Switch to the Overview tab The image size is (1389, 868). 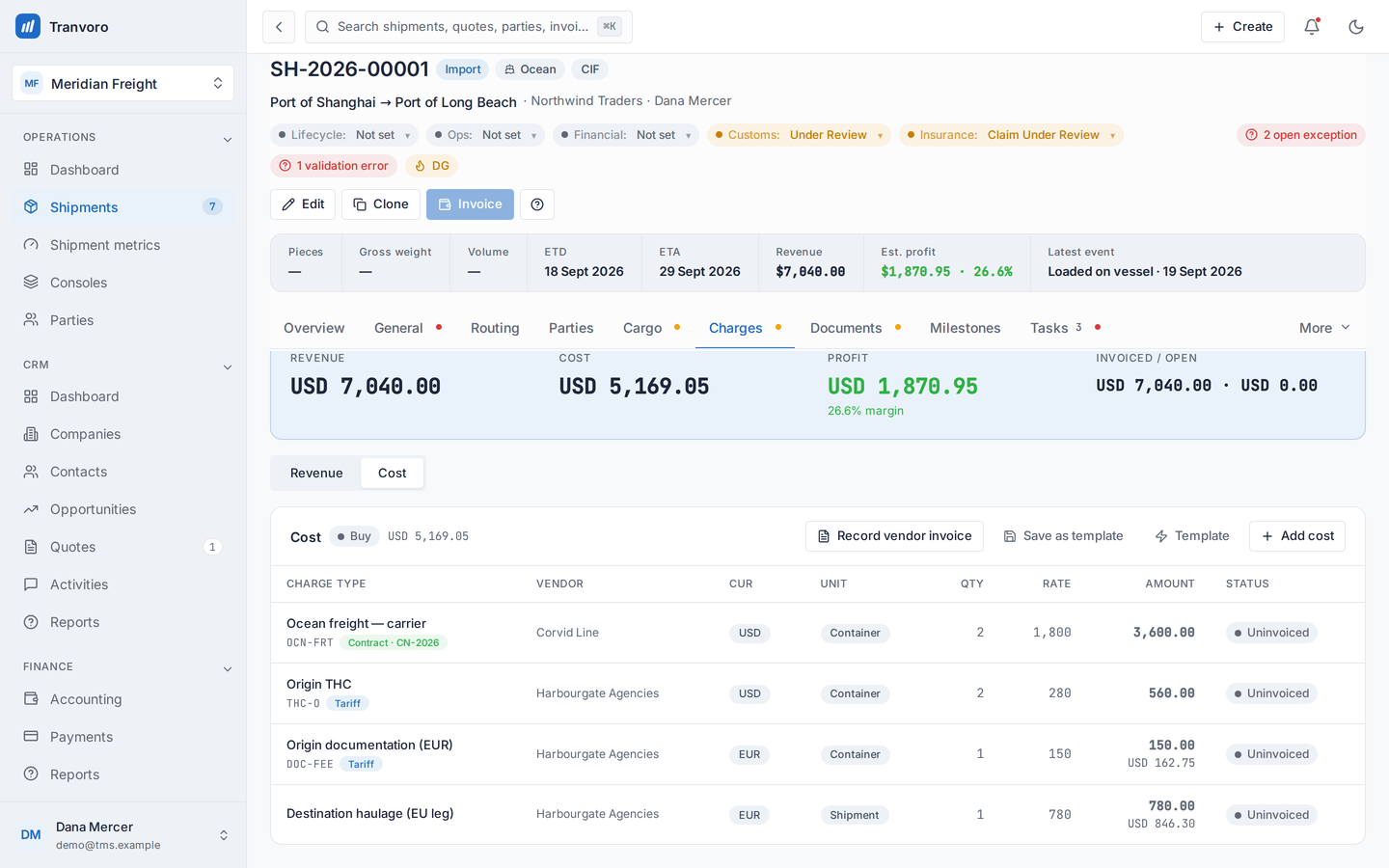[x=313, y=328]
